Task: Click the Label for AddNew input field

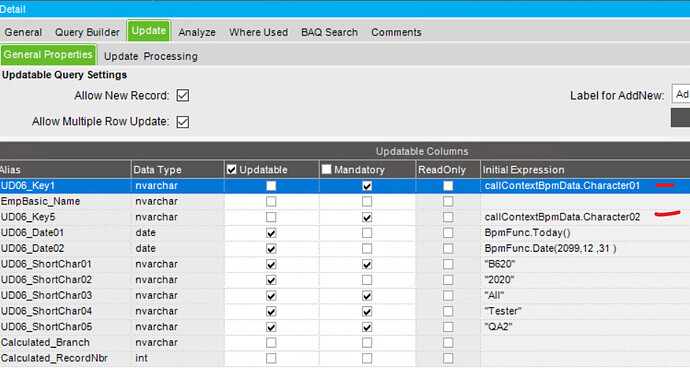Action: click(680, 94)
